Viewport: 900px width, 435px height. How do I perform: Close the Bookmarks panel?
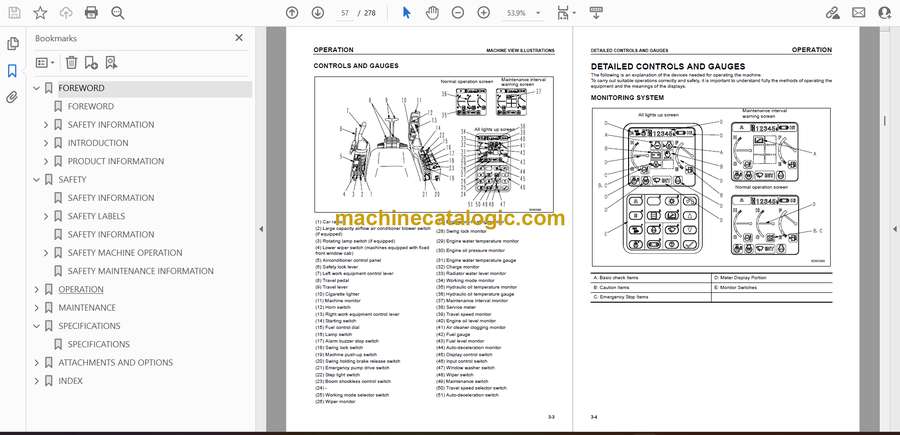pos(239,38)
